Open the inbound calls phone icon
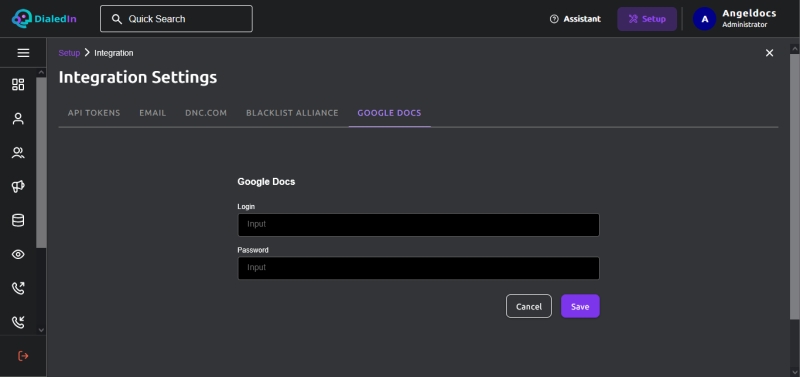Screen dimensions: 800x377 [18, 322]
